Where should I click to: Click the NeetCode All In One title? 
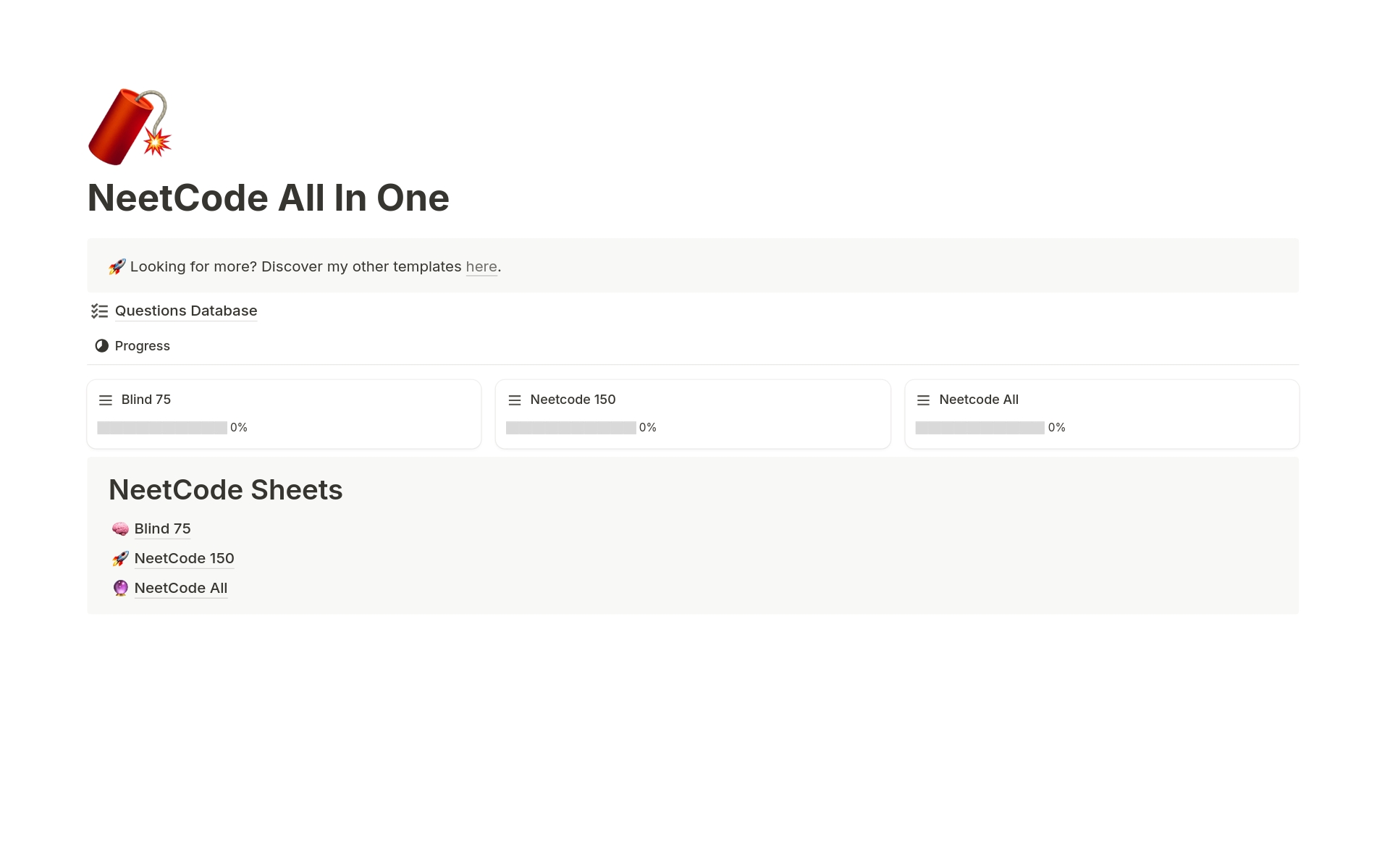pos(269,198)
